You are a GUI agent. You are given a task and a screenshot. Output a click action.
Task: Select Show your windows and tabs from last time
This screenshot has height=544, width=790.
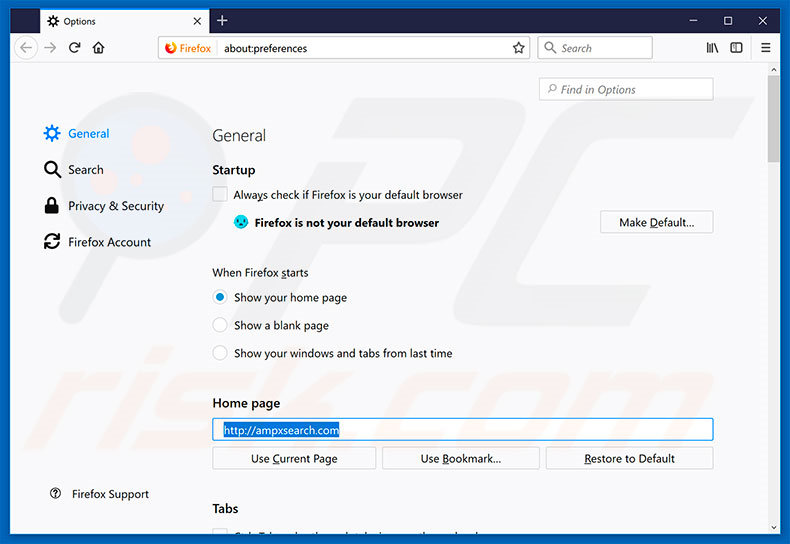[220, 353]
